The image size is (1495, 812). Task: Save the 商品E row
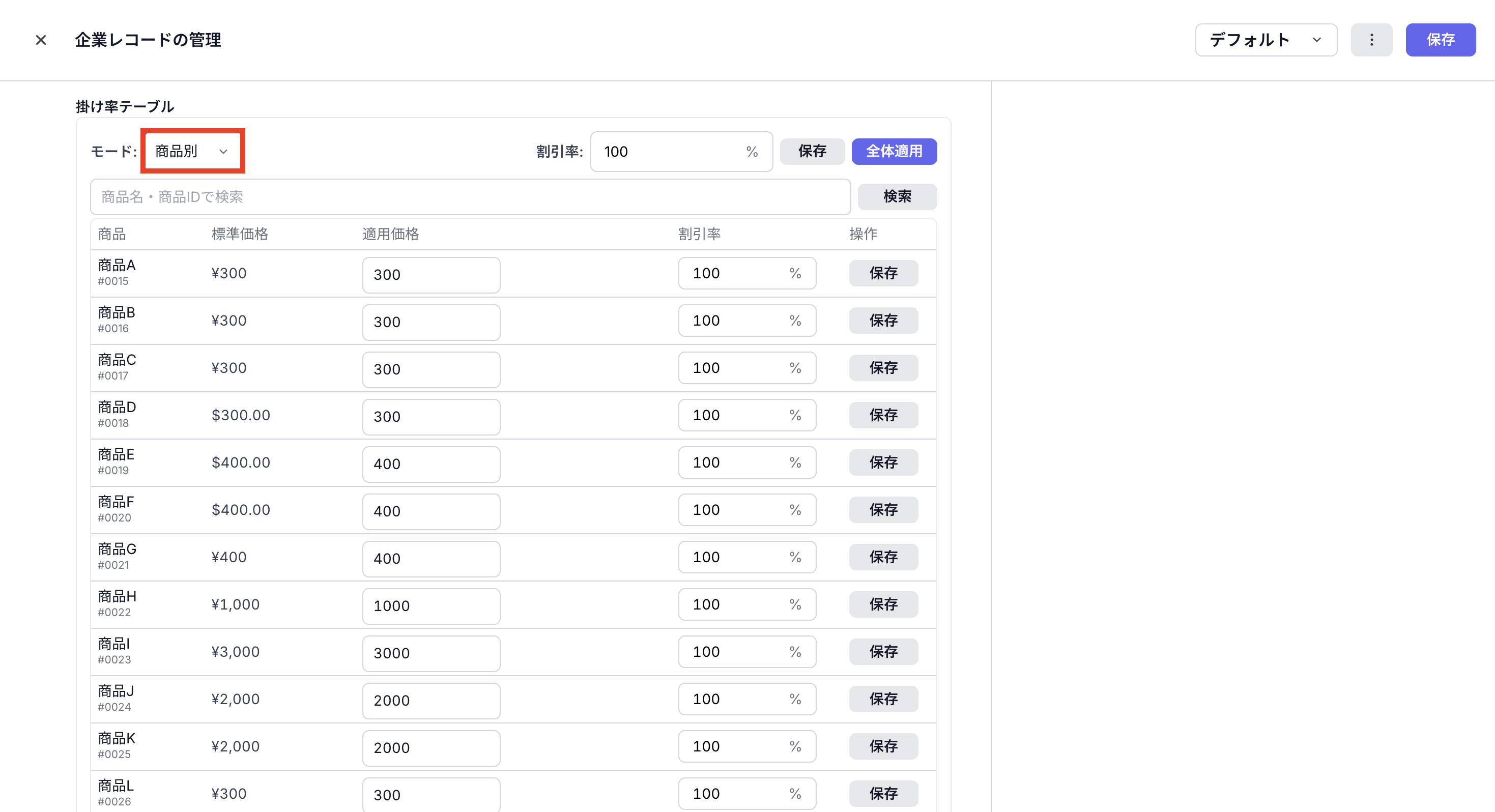[883, 462]
